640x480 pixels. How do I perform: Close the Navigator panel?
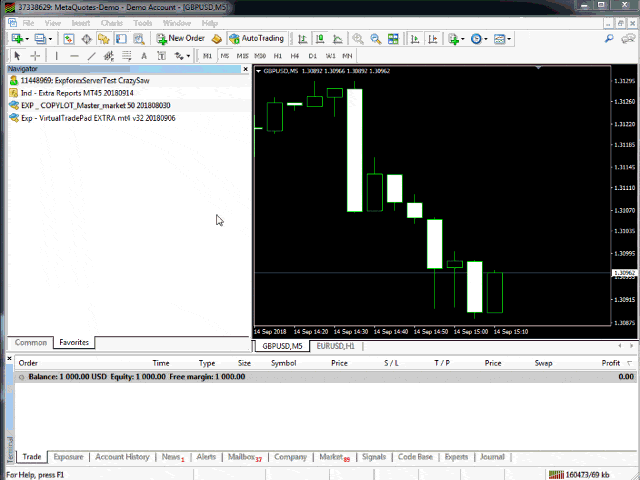[x=244, y=70]
